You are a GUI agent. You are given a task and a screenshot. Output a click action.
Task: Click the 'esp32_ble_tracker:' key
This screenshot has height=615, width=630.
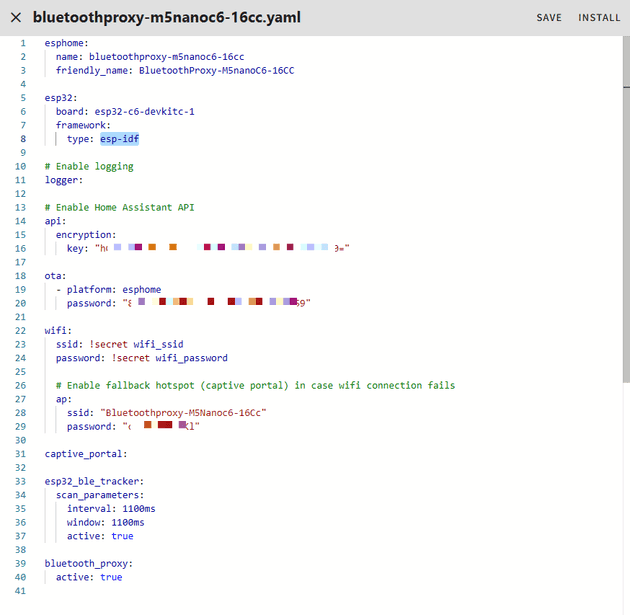click(x=94, y=481)
